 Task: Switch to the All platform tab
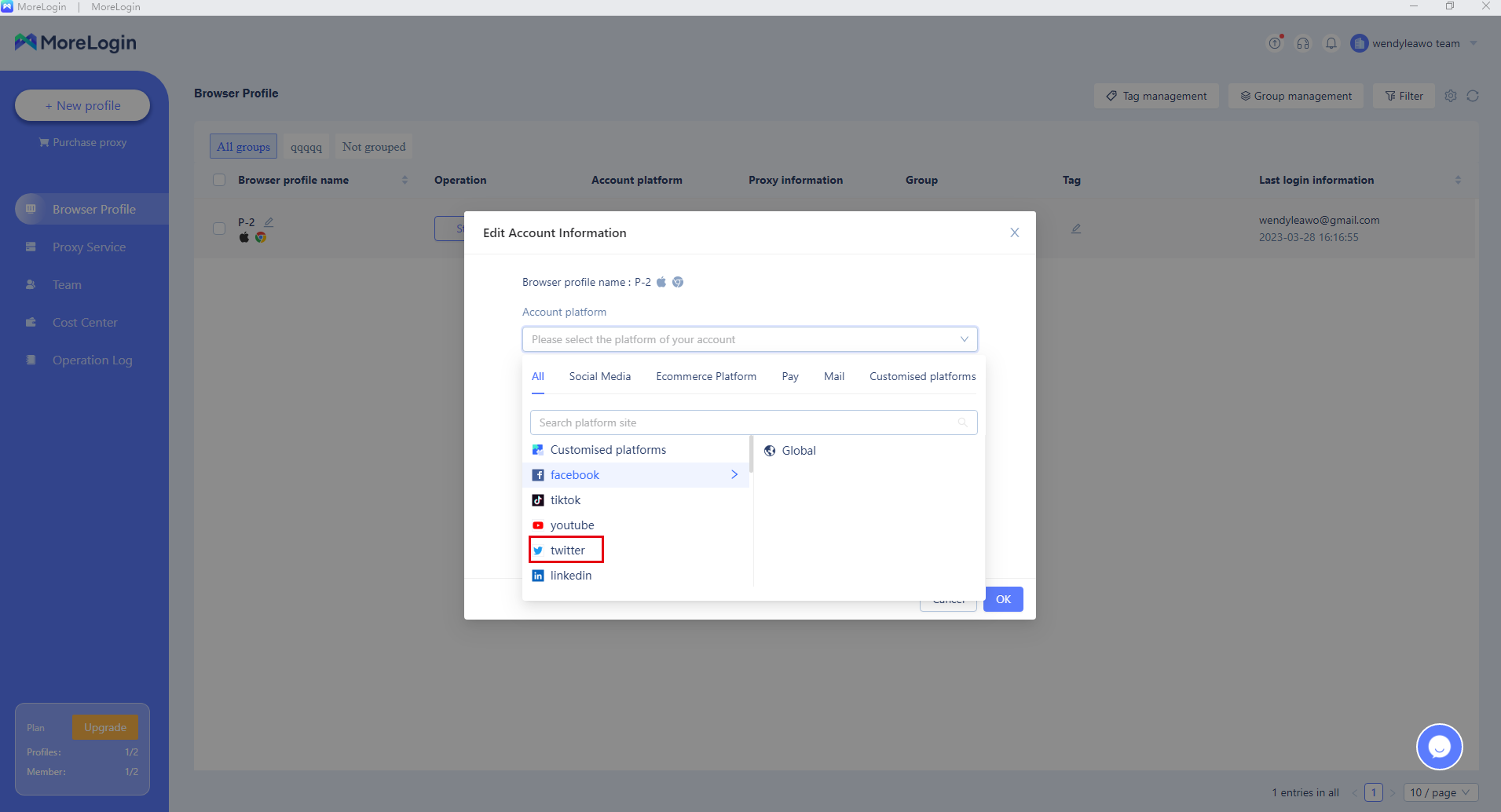(538, 376)
